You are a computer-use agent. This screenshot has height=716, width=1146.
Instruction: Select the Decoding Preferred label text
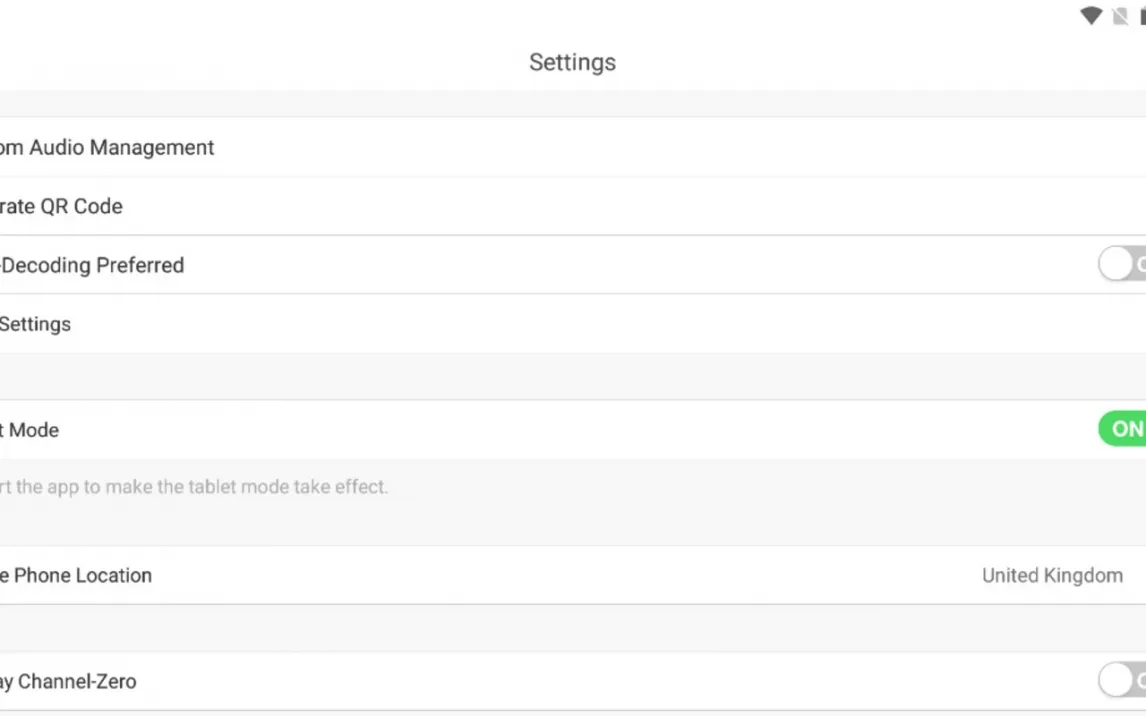92,265
